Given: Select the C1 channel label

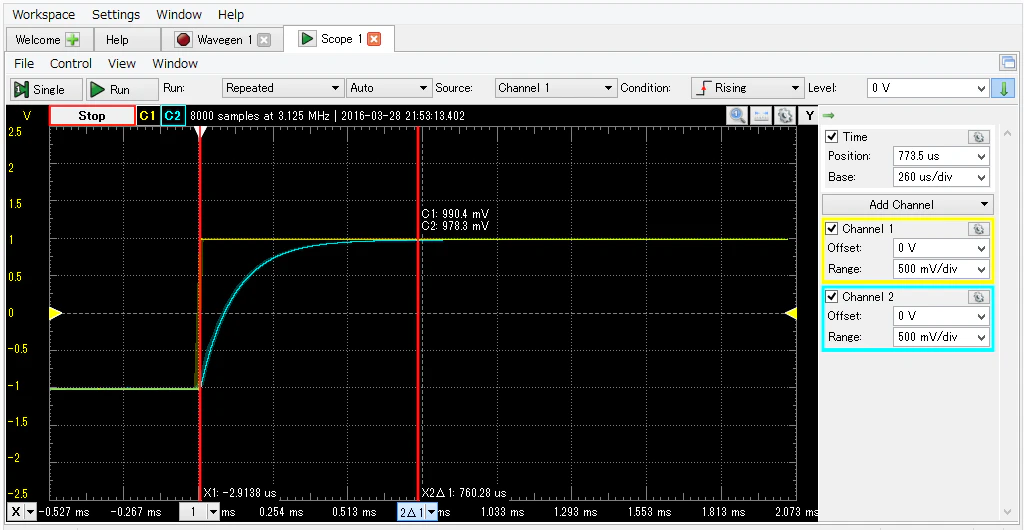Looking at the screenshot, I should tap(147, 116).
